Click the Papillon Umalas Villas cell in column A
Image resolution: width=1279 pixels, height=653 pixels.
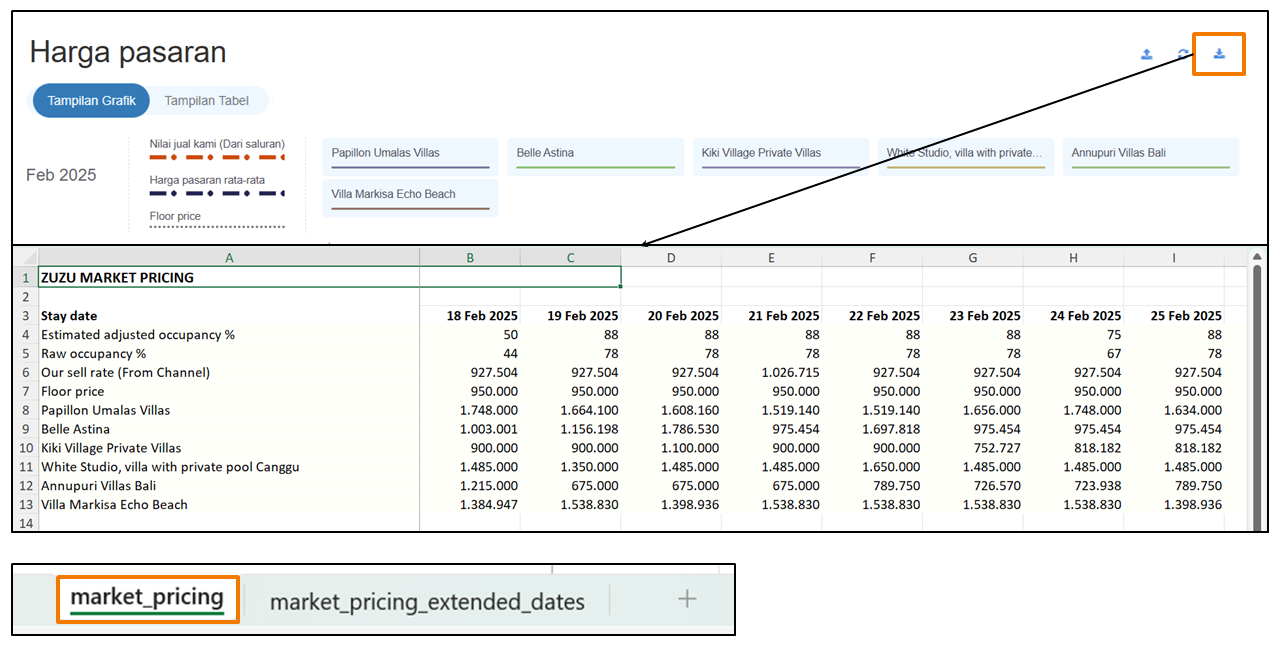coord(229,410)
